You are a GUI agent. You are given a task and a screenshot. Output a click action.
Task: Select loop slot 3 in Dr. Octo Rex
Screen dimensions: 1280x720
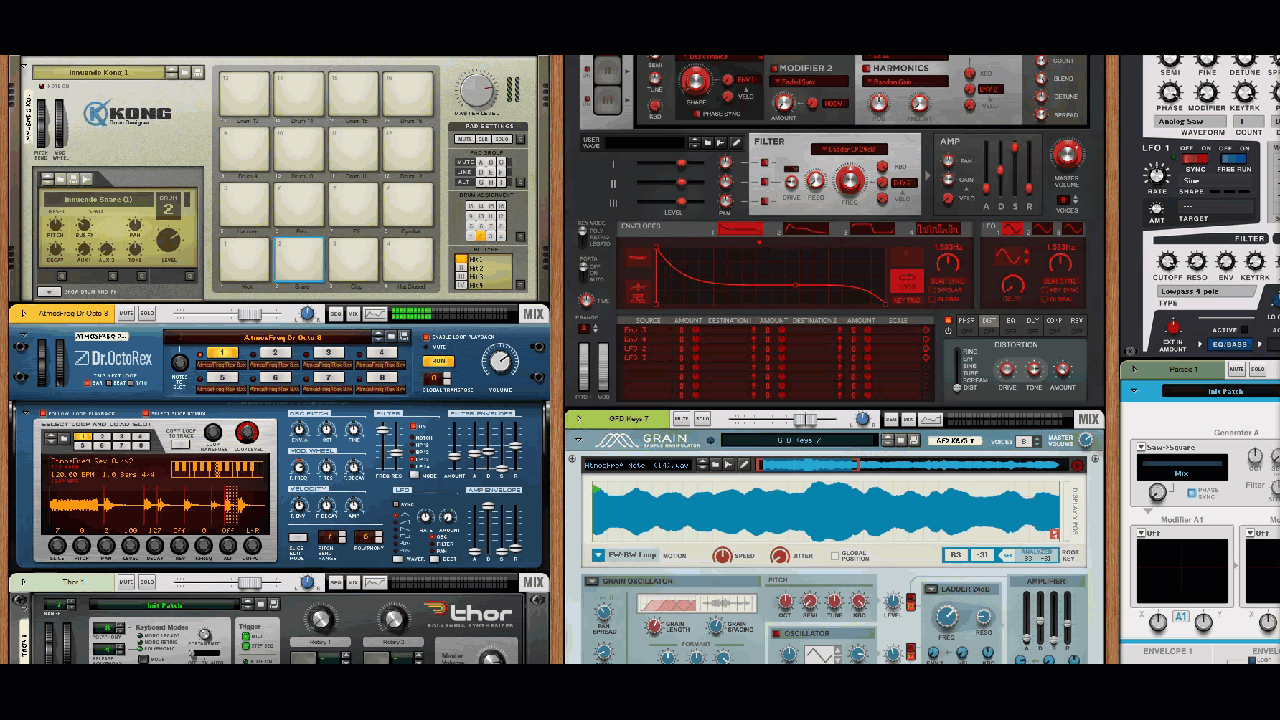[x=328, y=353]
